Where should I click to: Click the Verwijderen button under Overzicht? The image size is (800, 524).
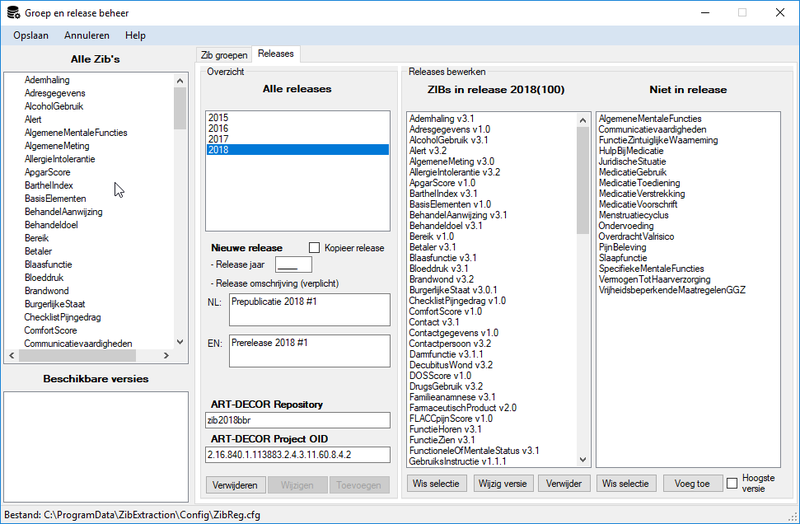235,485
